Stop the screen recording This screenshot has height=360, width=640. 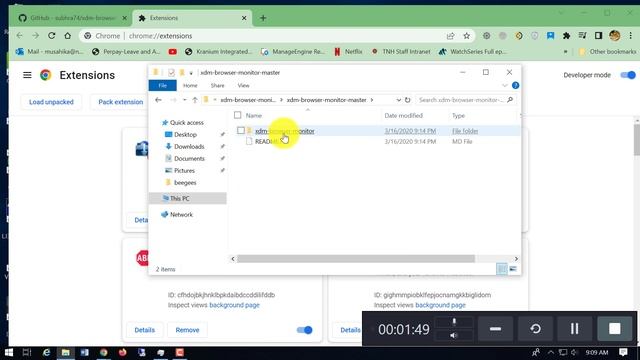615,329
